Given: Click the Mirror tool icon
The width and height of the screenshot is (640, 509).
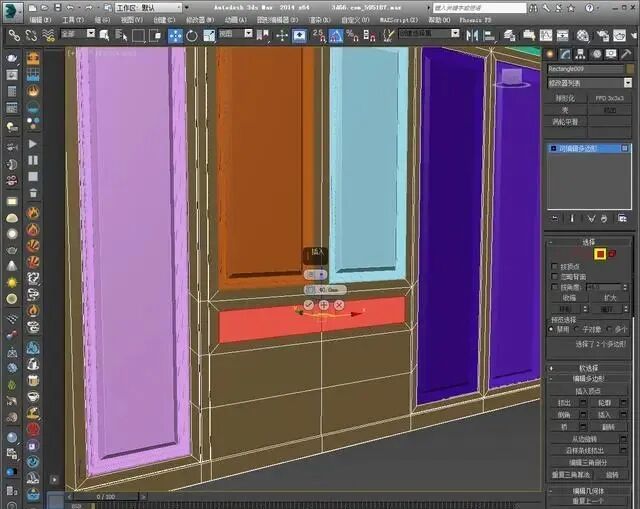Looking at the screenshot, I should [472, 36].
